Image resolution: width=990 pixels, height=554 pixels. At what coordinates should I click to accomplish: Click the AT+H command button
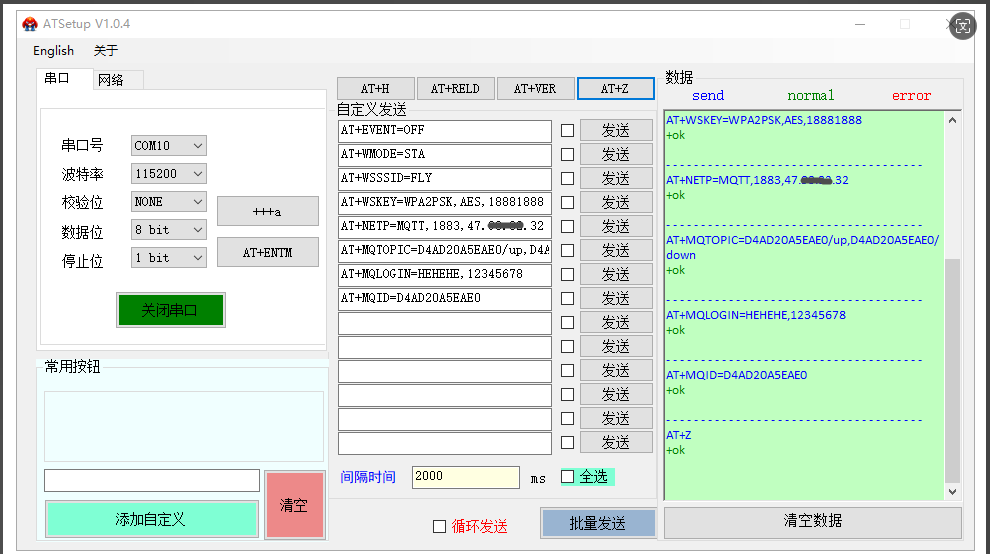coord(375,89)
